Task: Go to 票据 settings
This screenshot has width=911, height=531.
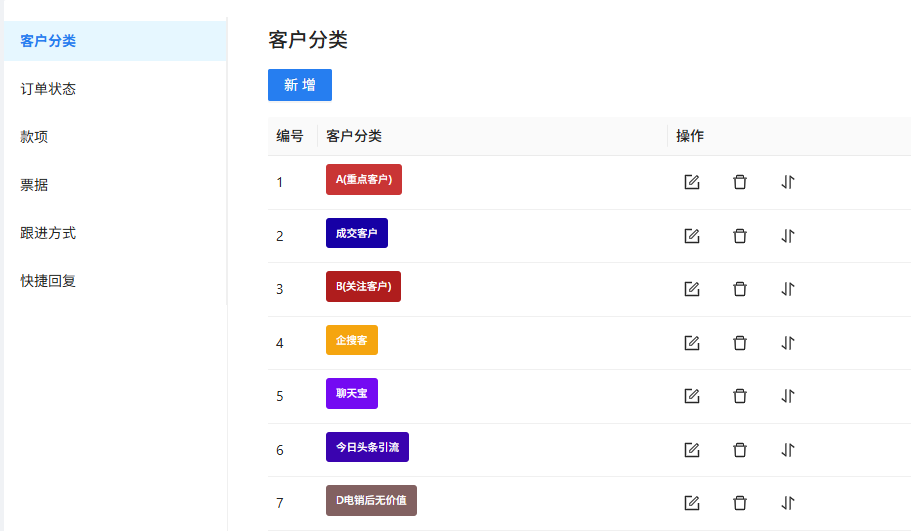Action: pos(34,185)
